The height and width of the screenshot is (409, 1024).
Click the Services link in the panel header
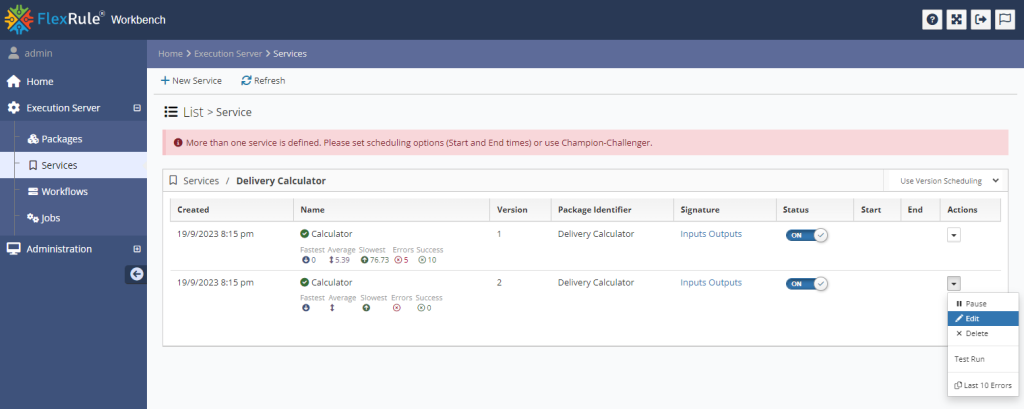(x=201, y=181)
